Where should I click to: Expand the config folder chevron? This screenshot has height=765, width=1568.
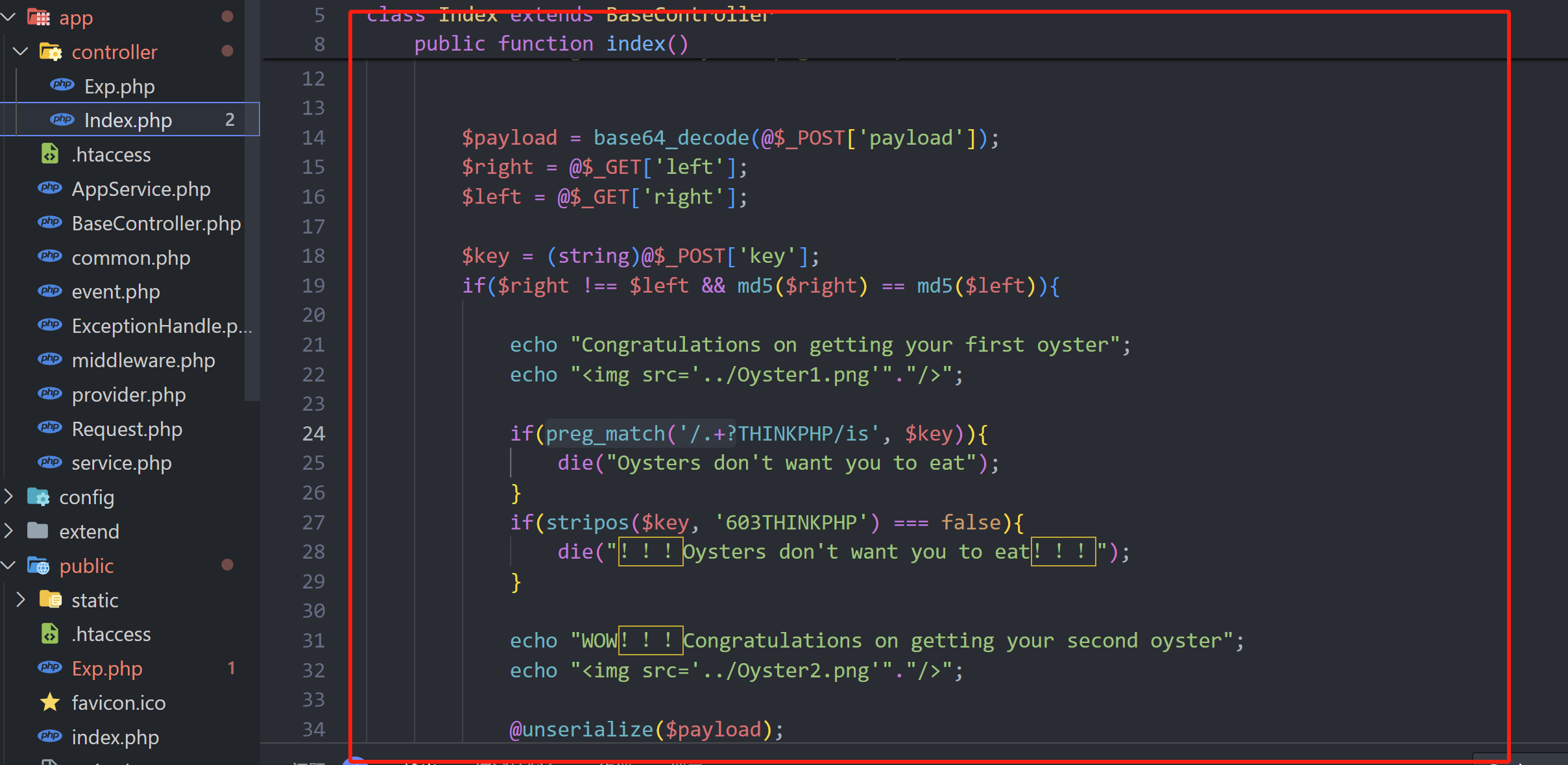9,497
